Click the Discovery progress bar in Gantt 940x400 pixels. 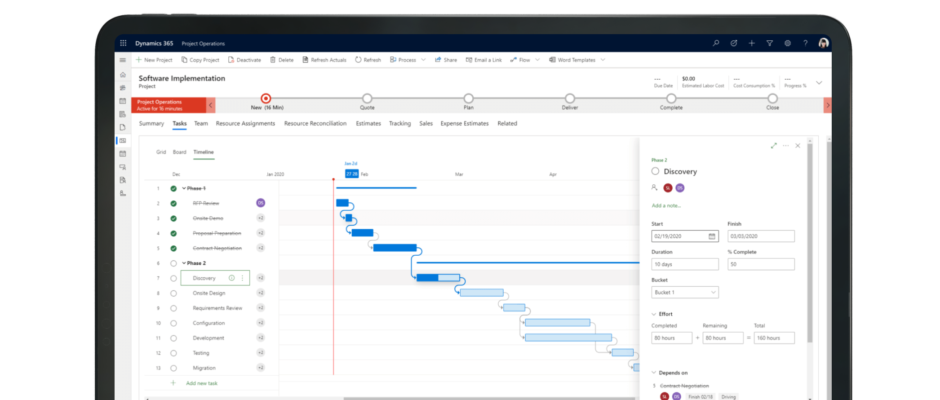tap(438, 278)
